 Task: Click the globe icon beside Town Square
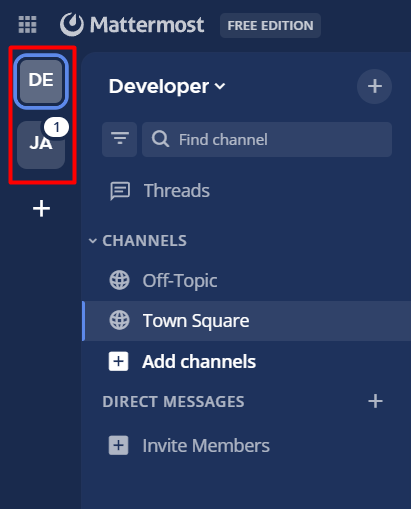(119, 320)
